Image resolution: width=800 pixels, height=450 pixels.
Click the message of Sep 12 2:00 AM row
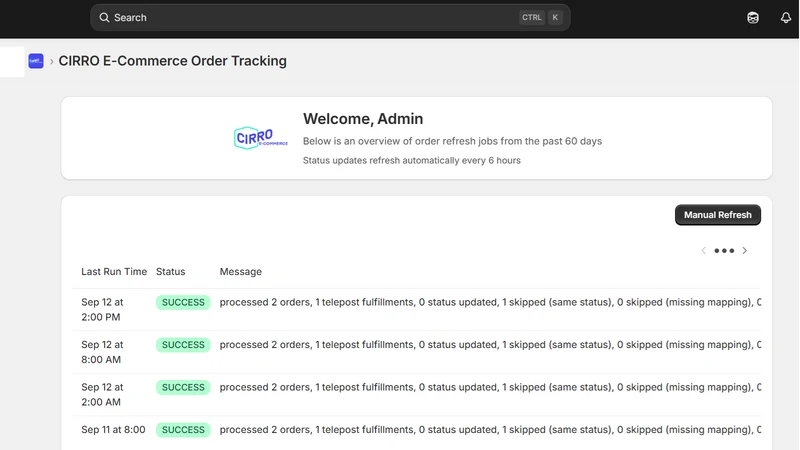[x=490, y=387]
